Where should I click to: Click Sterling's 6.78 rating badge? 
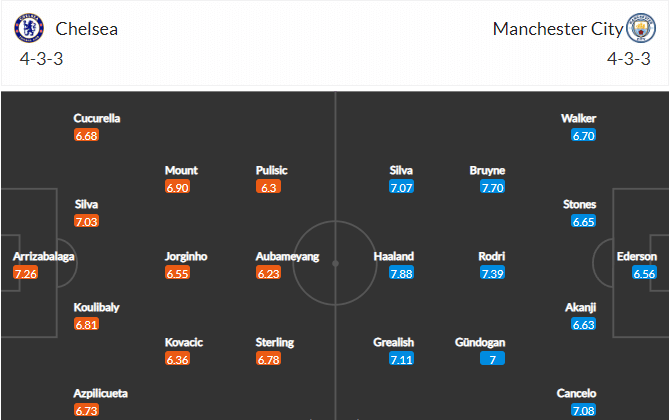pos(268,359)
